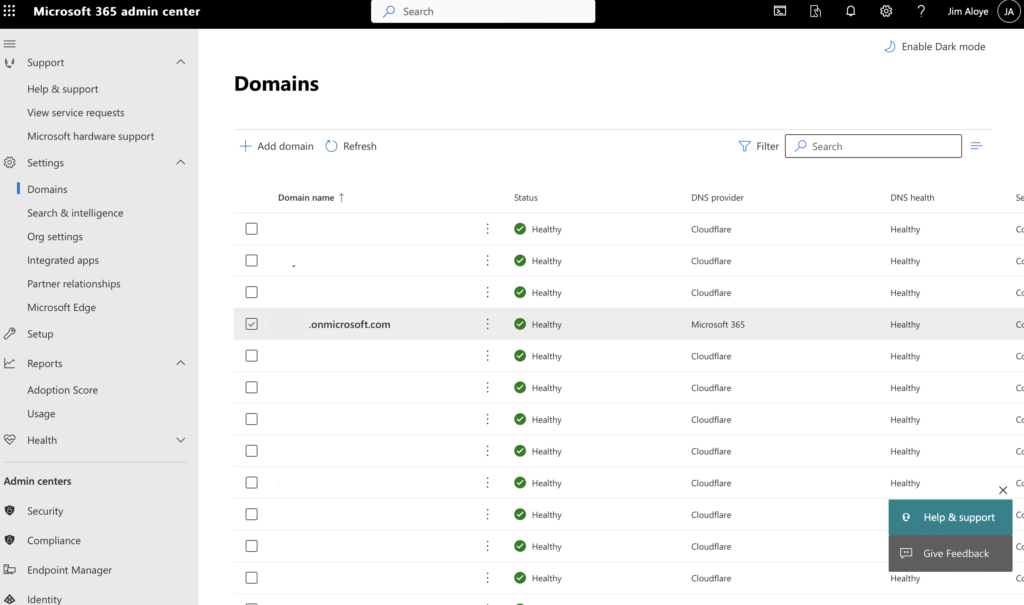Image resolution: width=1024 pixels, height=605 pixels.
Task: Click the domains list Search box
Action: click(x=873, y=146)
